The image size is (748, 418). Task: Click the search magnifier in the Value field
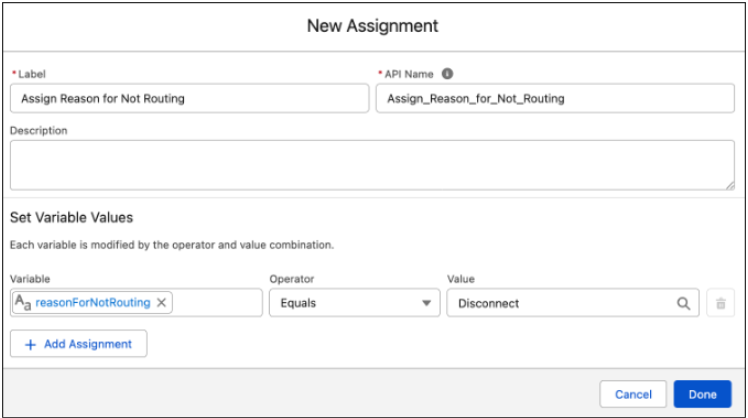(684, 303)
